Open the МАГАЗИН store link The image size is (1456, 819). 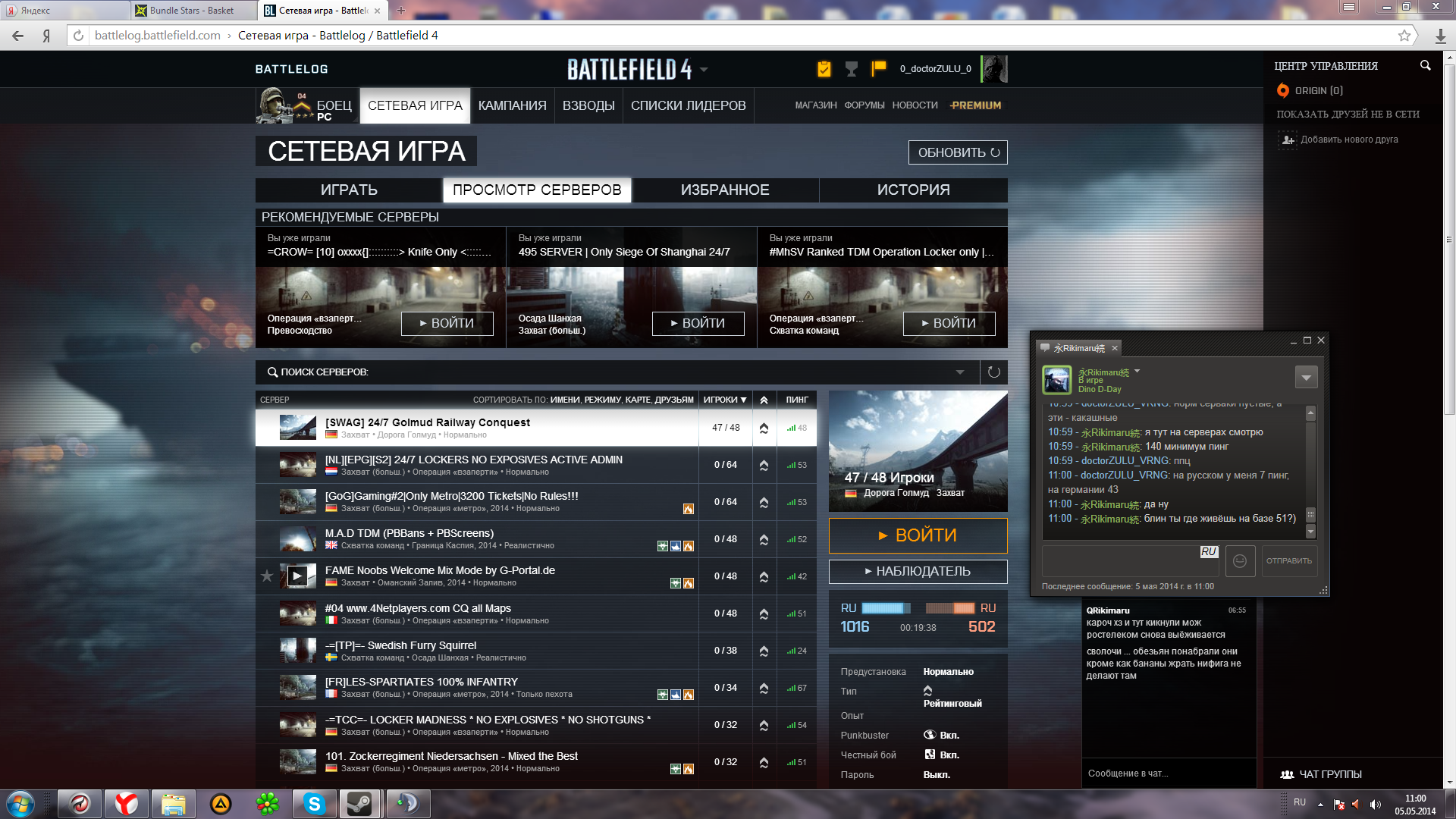816,105
